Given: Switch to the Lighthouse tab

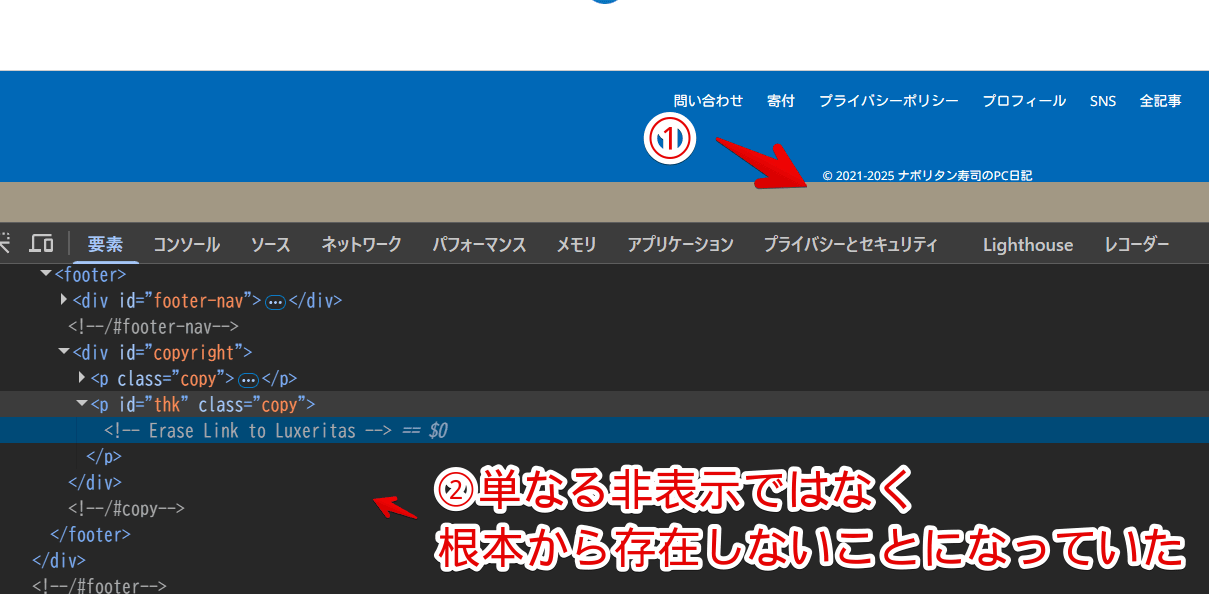Looking at the screenshot, I should (x=1028, y=244).
